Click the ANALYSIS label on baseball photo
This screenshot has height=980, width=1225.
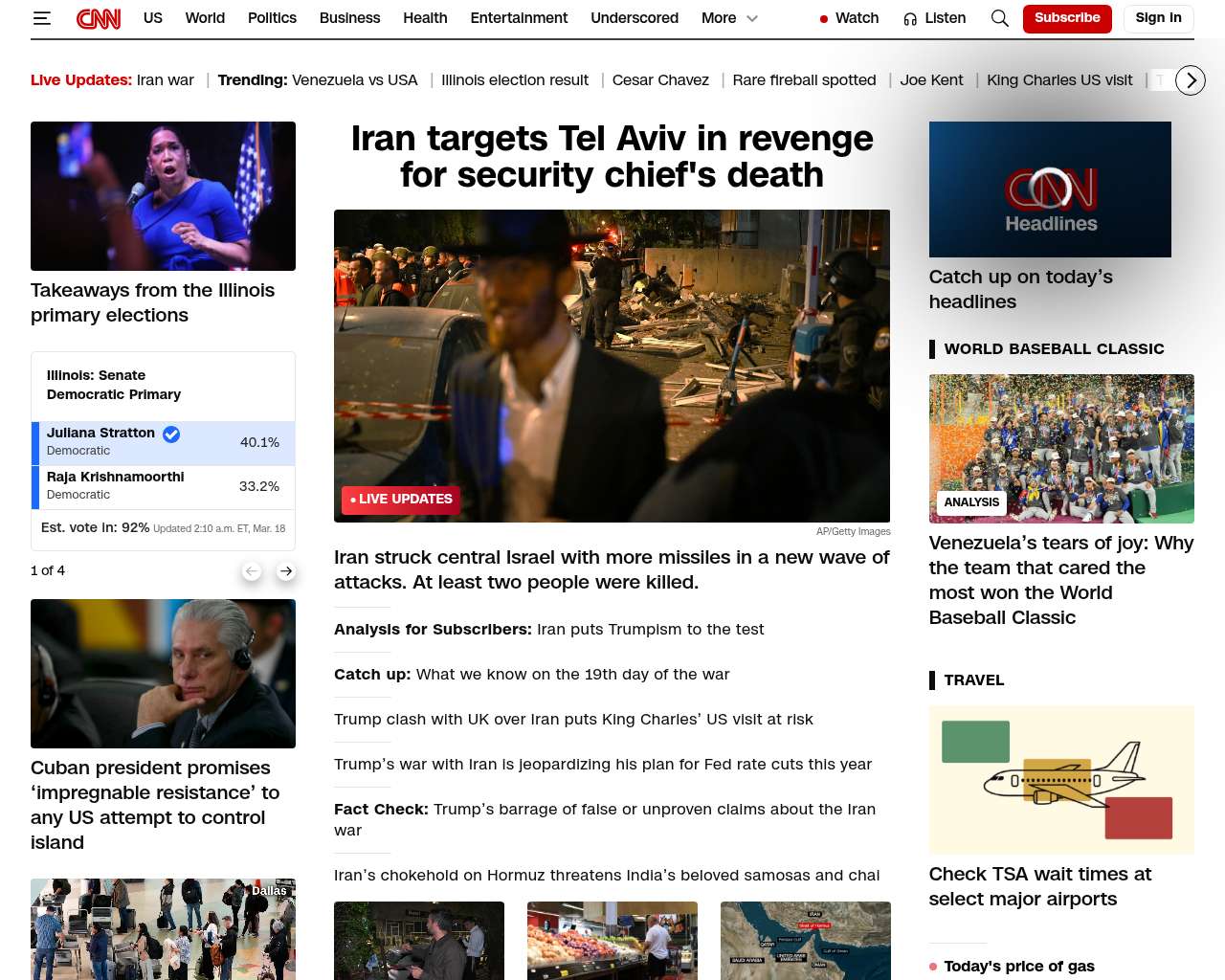[971, 502]
